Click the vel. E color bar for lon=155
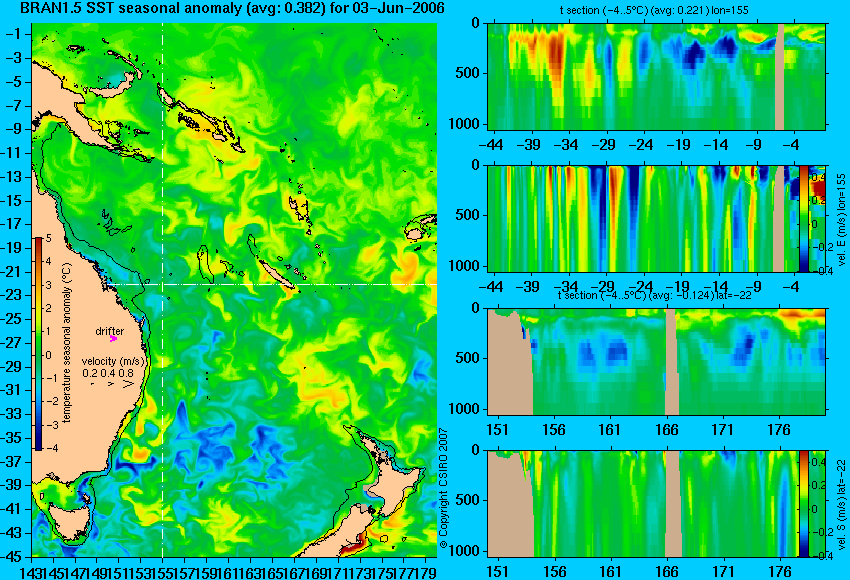 [804, 218]
